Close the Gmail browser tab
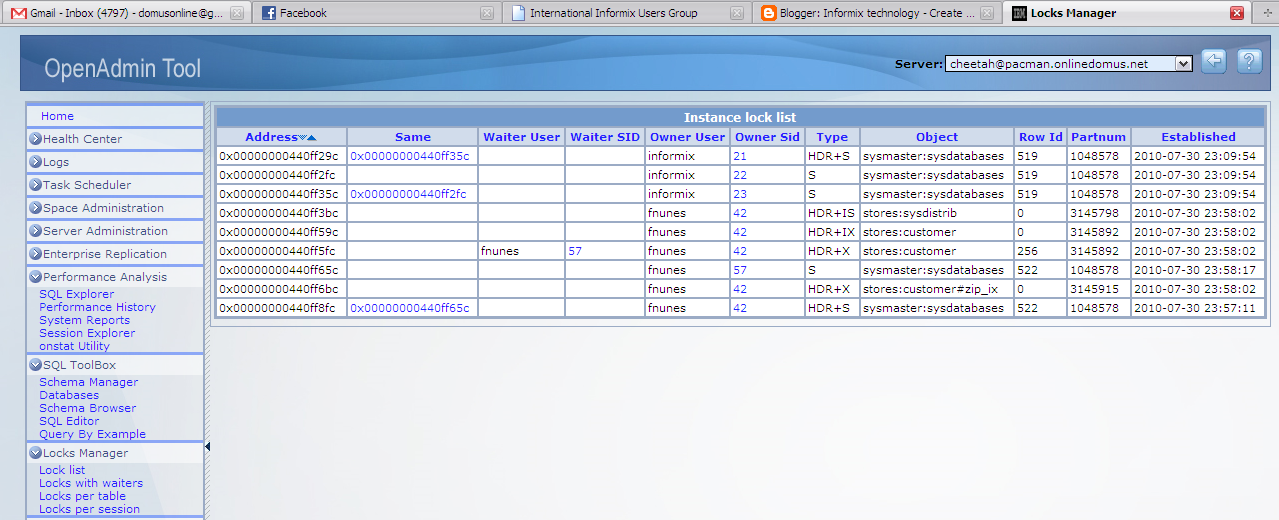 coord(236,13)
